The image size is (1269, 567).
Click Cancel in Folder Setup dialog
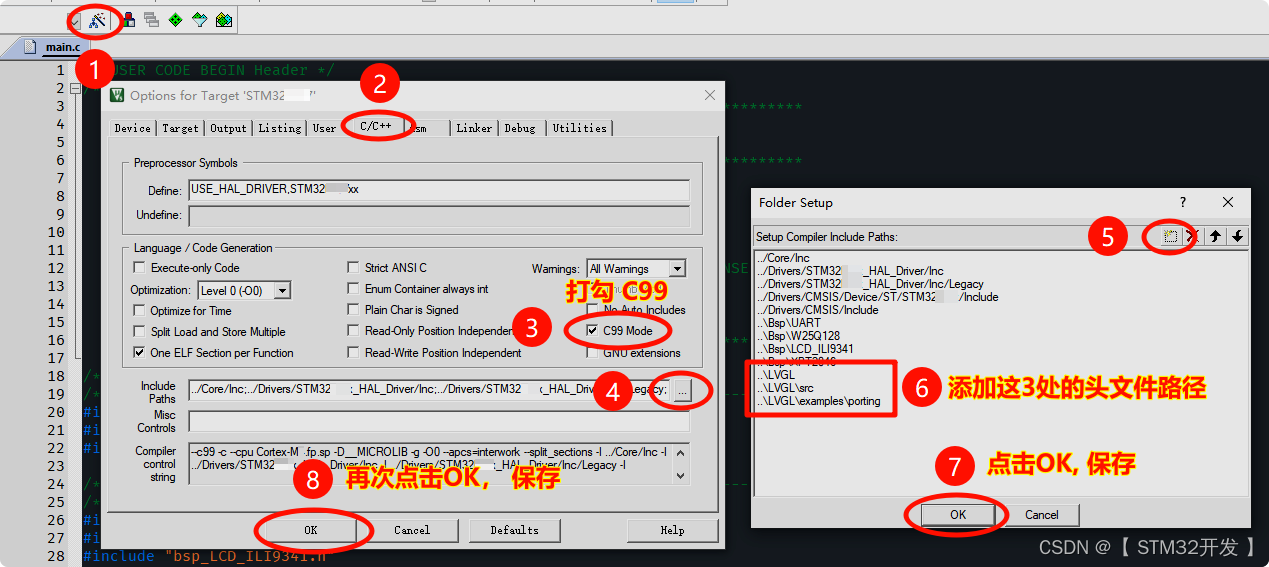(1042, 514)
